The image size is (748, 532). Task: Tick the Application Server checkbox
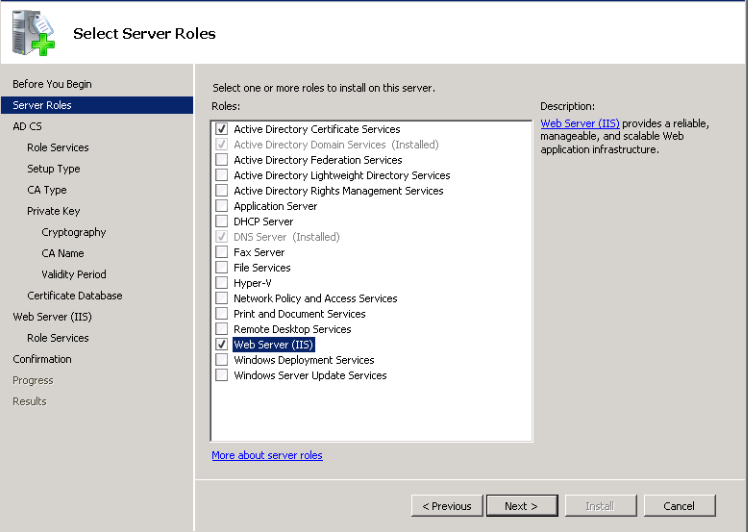point(221,206)
